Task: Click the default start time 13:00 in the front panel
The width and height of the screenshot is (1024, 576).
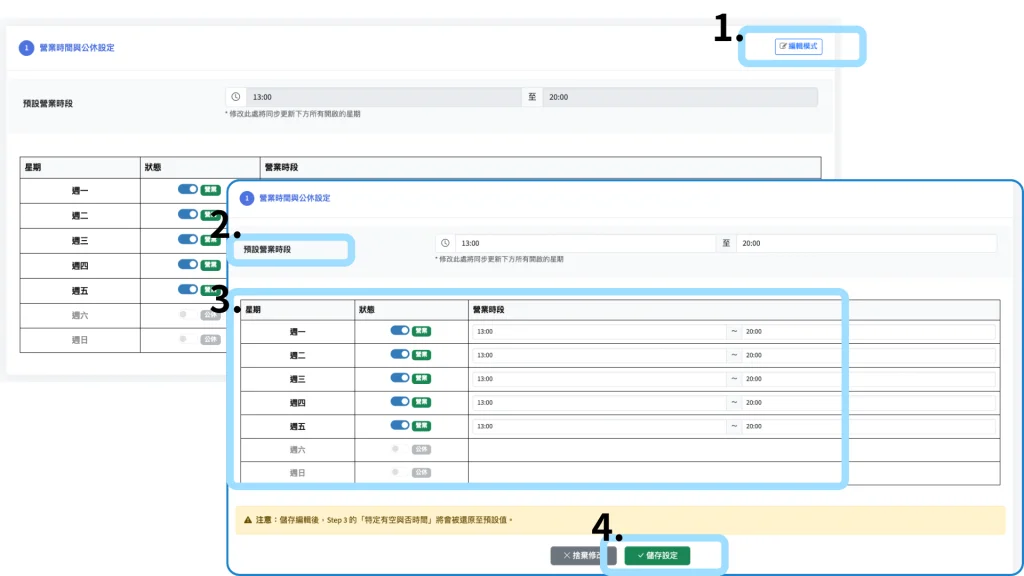Action: point(585,243)
